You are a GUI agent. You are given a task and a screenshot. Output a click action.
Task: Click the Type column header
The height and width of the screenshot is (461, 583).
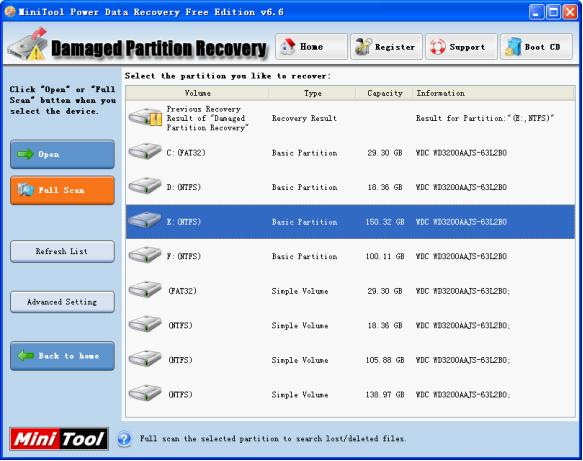click(x=313, y=93)
